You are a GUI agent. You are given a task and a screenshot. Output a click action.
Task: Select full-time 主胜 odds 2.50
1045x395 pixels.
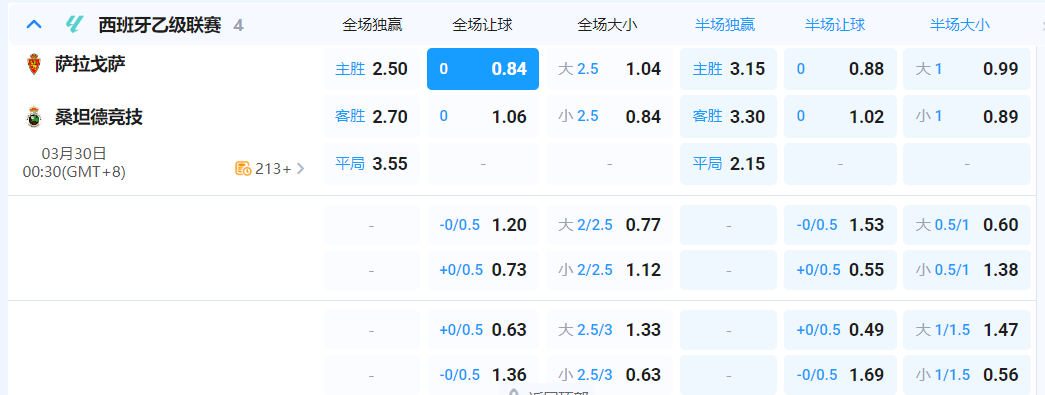372,69
